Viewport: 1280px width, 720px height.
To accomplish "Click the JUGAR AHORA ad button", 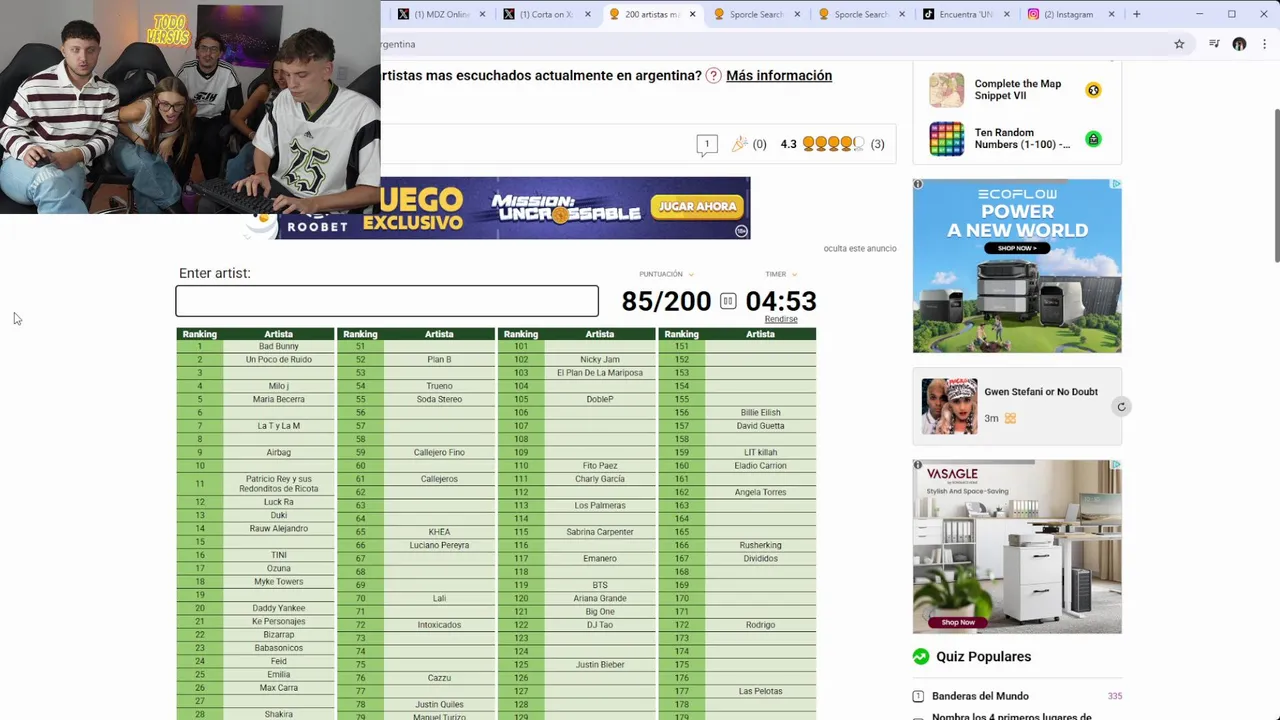I will (697, 206).
